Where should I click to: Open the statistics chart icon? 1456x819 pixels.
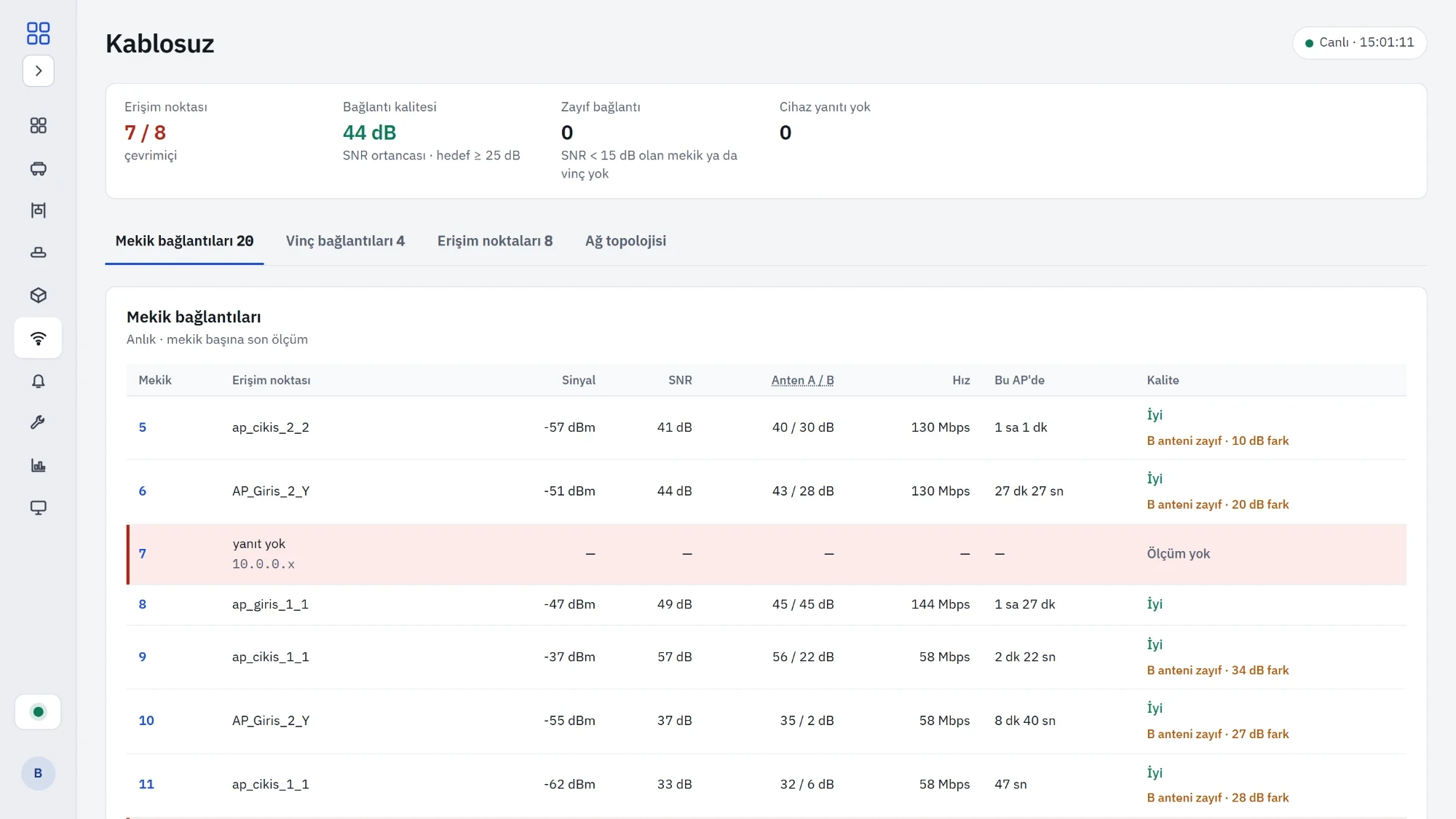click(x=39, y=465)
